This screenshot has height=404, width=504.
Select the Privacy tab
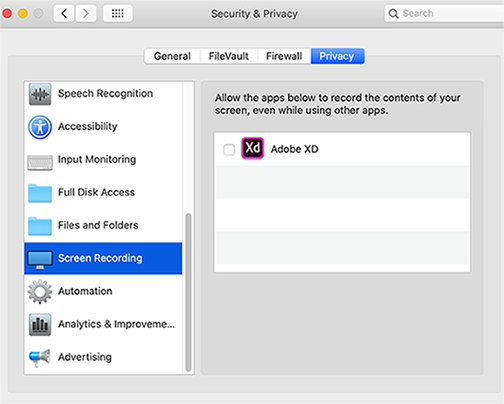click(x=337, y=56)
